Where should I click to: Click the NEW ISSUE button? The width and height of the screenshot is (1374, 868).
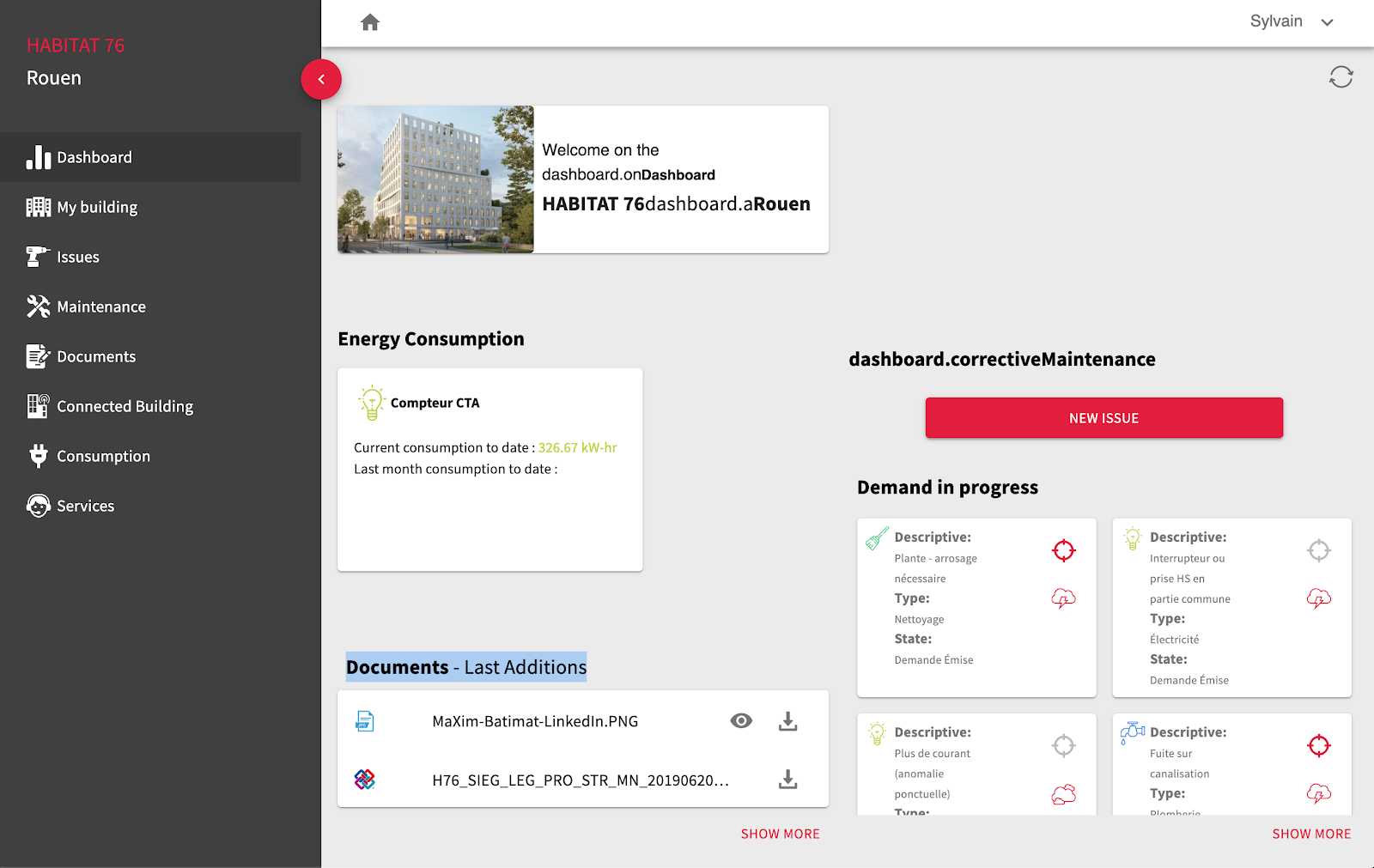coord(1103,418)
